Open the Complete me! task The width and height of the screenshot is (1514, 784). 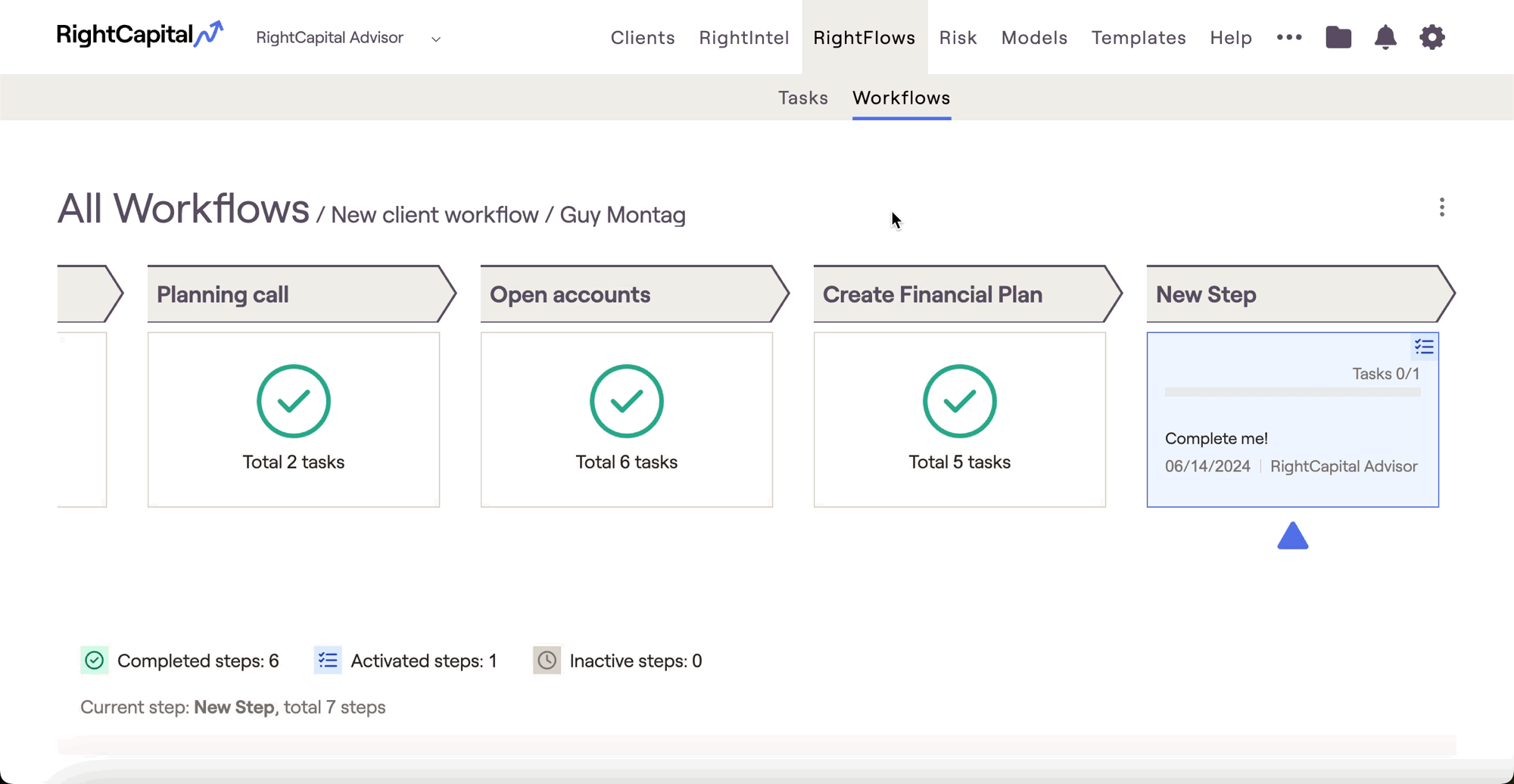click(1216, 438)
